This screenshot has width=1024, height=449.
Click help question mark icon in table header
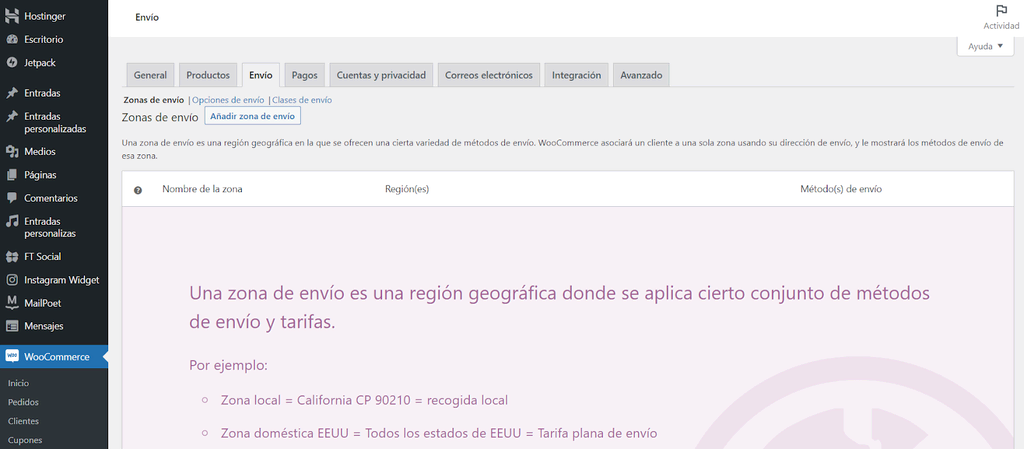[138, 189]
